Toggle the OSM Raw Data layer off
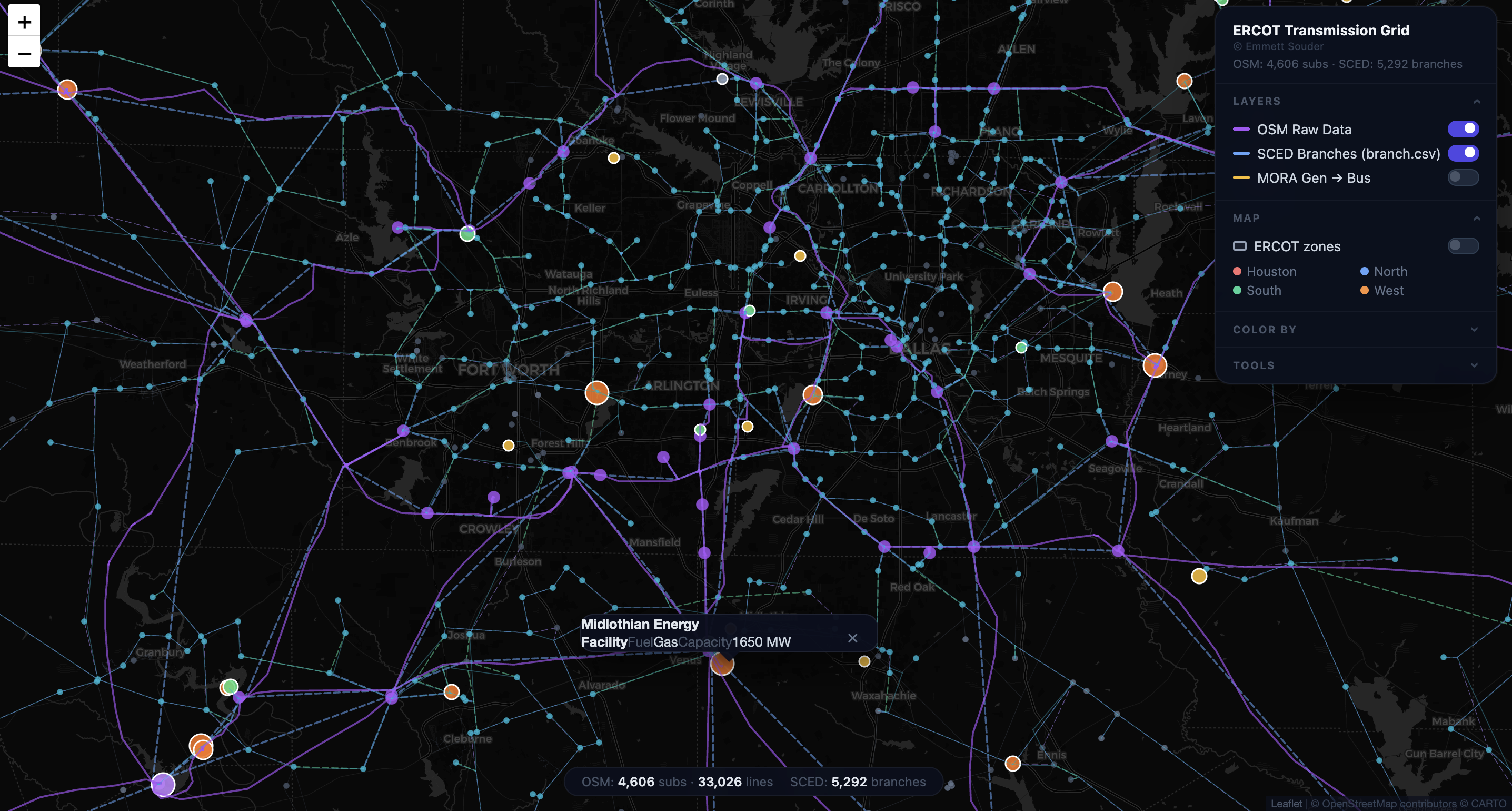This screenshot has width=1512, height=811. point(1463,128)
